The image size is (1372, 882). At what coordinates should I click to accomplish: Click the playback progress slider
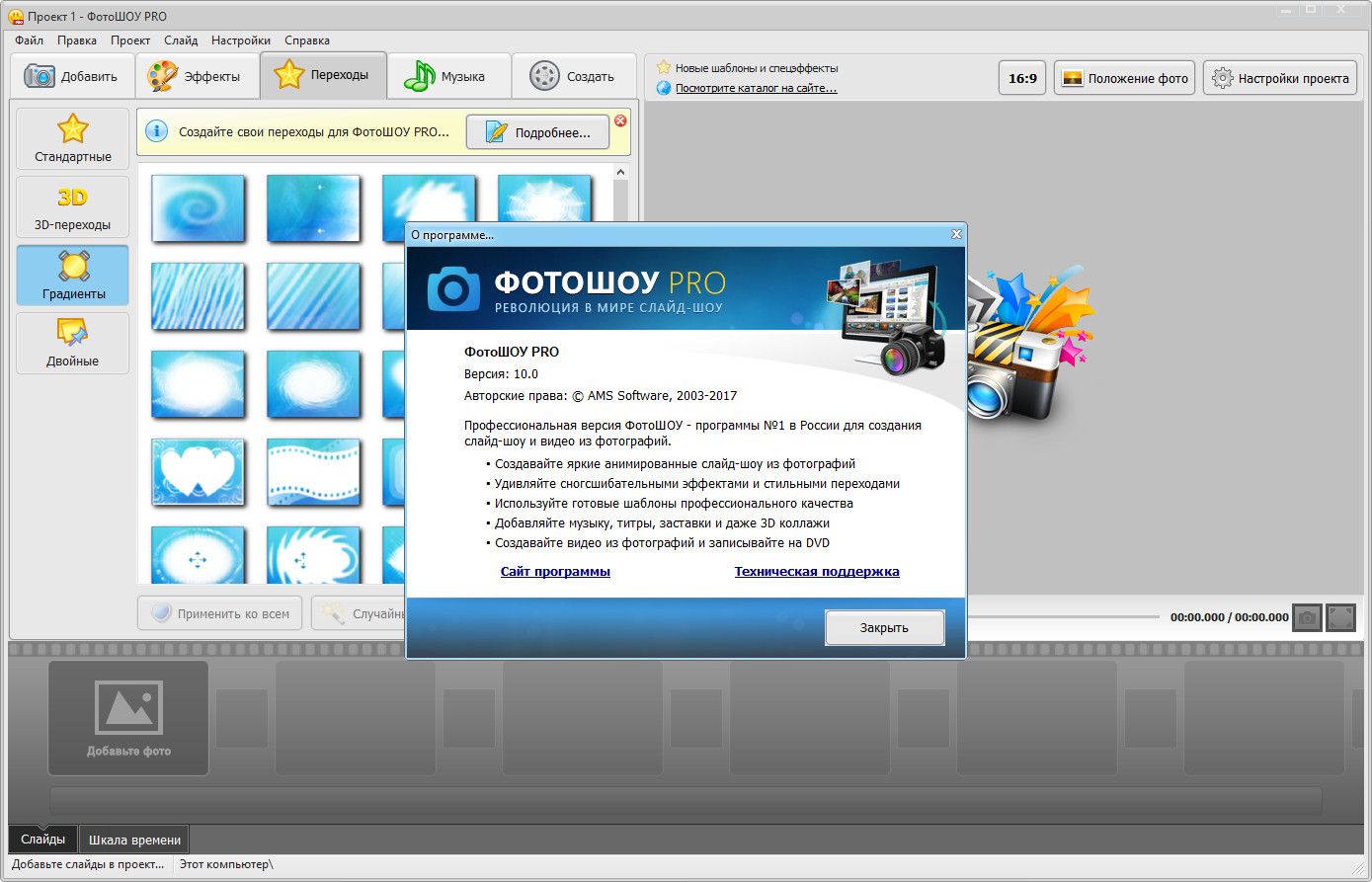point(1063,617)
